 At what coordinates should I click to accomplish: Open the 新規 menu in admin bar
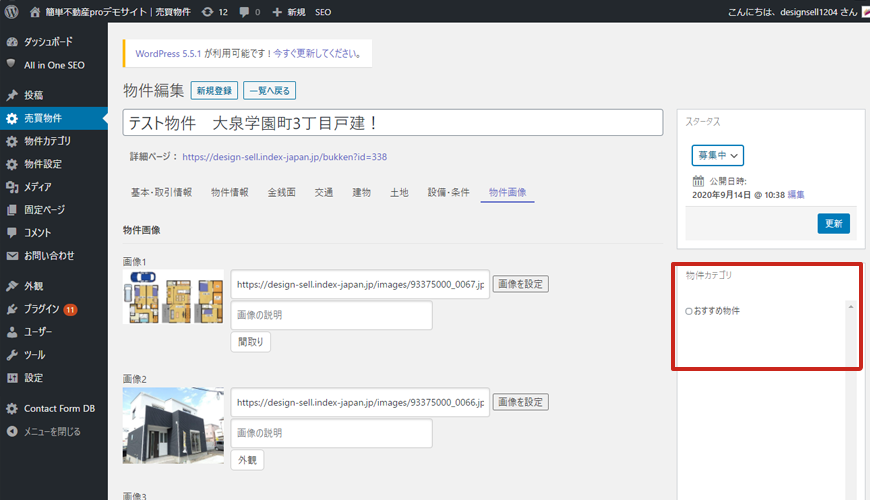click(288, 12)
